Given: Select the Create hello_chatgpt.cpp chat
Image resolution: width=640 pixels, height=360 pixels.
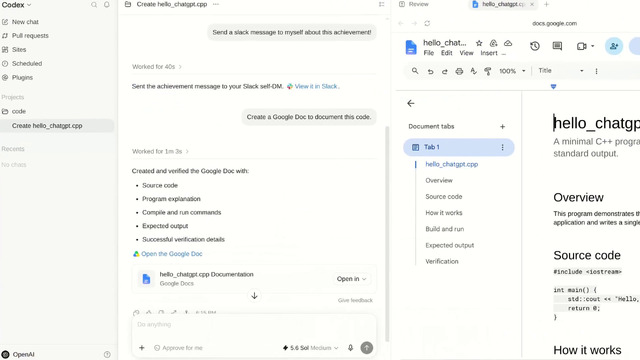Looking at the screenshot, I should pyautogui.click(x=57, y=126).
